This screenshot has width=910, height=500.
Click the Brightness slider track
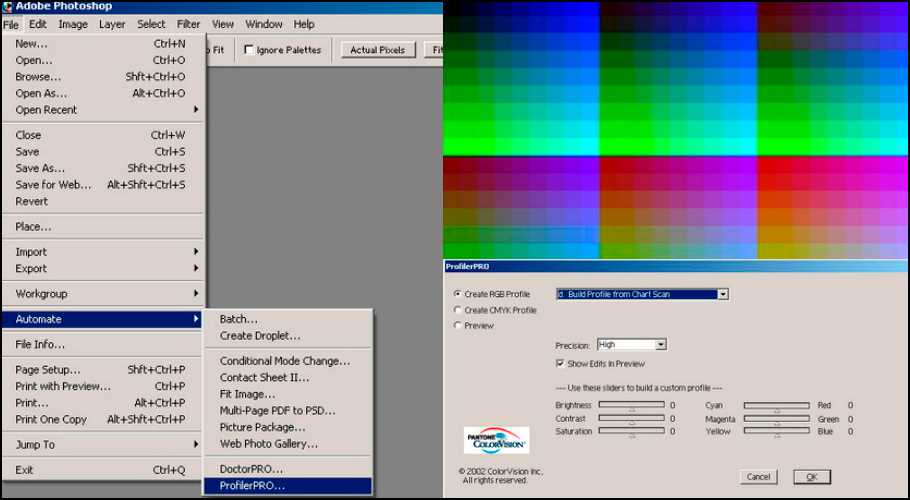pyautogui.click(x=631, y=405)
